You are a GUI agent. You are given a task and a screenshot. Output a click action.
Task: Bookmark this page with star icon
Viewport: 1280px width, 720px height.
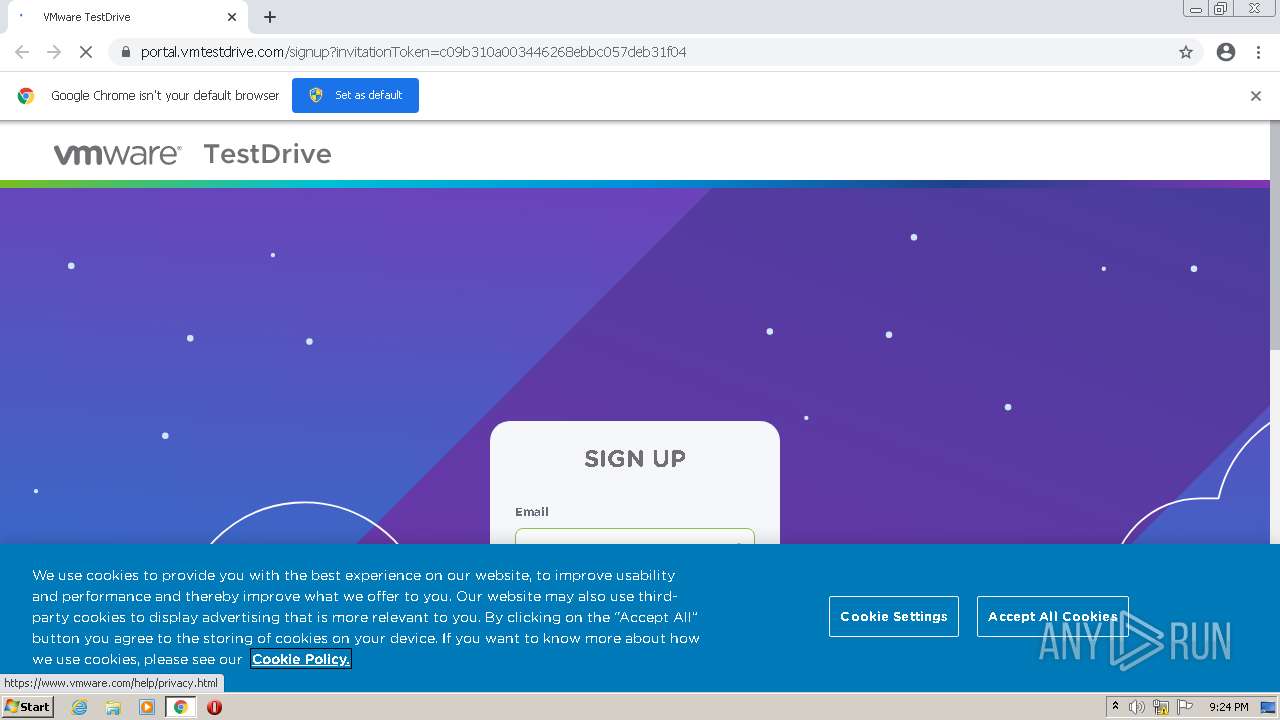point(1186,52)
